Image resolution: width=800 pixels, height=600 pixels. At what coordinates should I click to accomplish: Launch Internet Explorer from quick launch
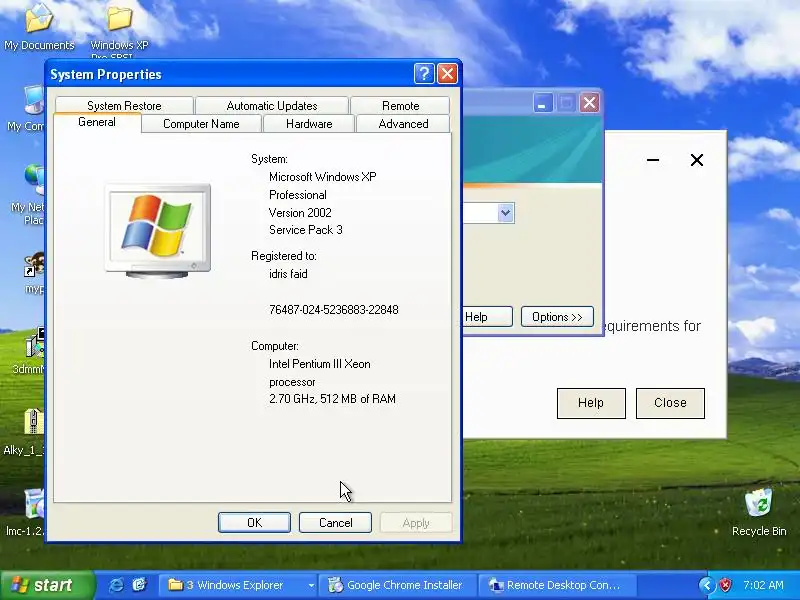[x=116, y=585]
